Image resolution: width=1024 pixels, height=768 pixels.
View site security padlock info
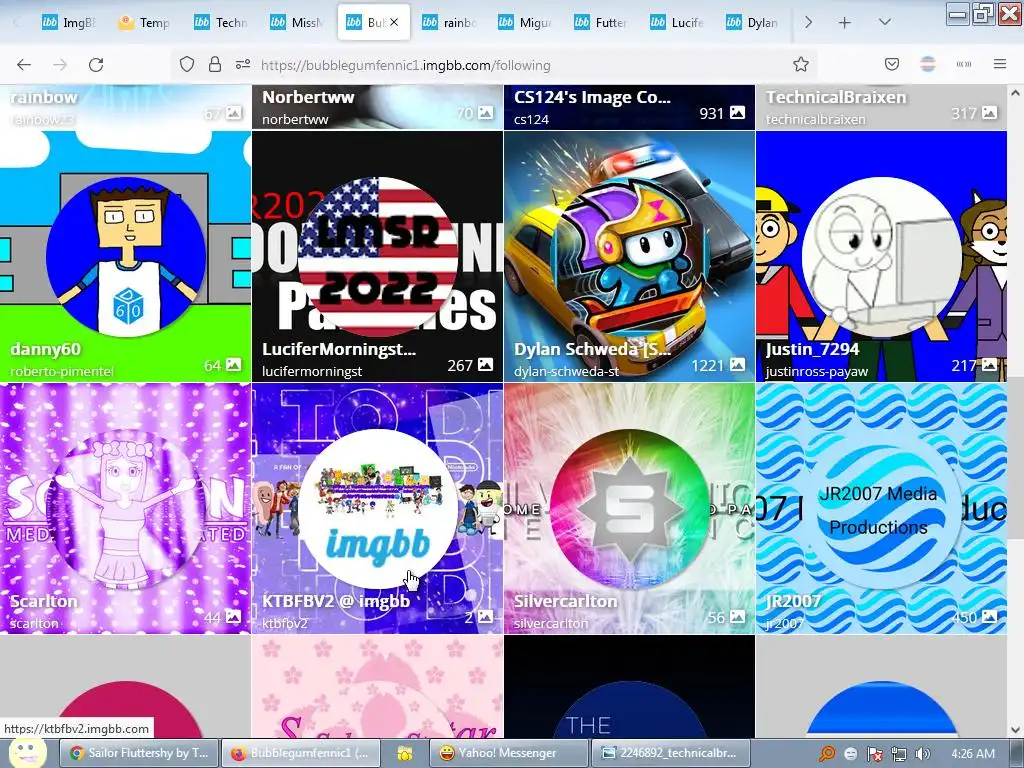214,64
